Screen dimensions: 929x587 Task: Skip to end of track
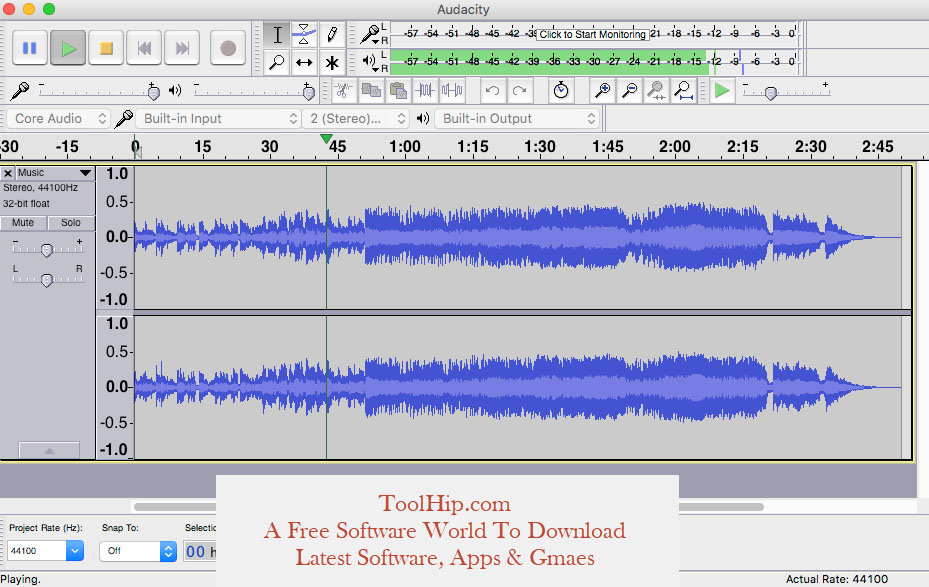click(x=182, y=48)
